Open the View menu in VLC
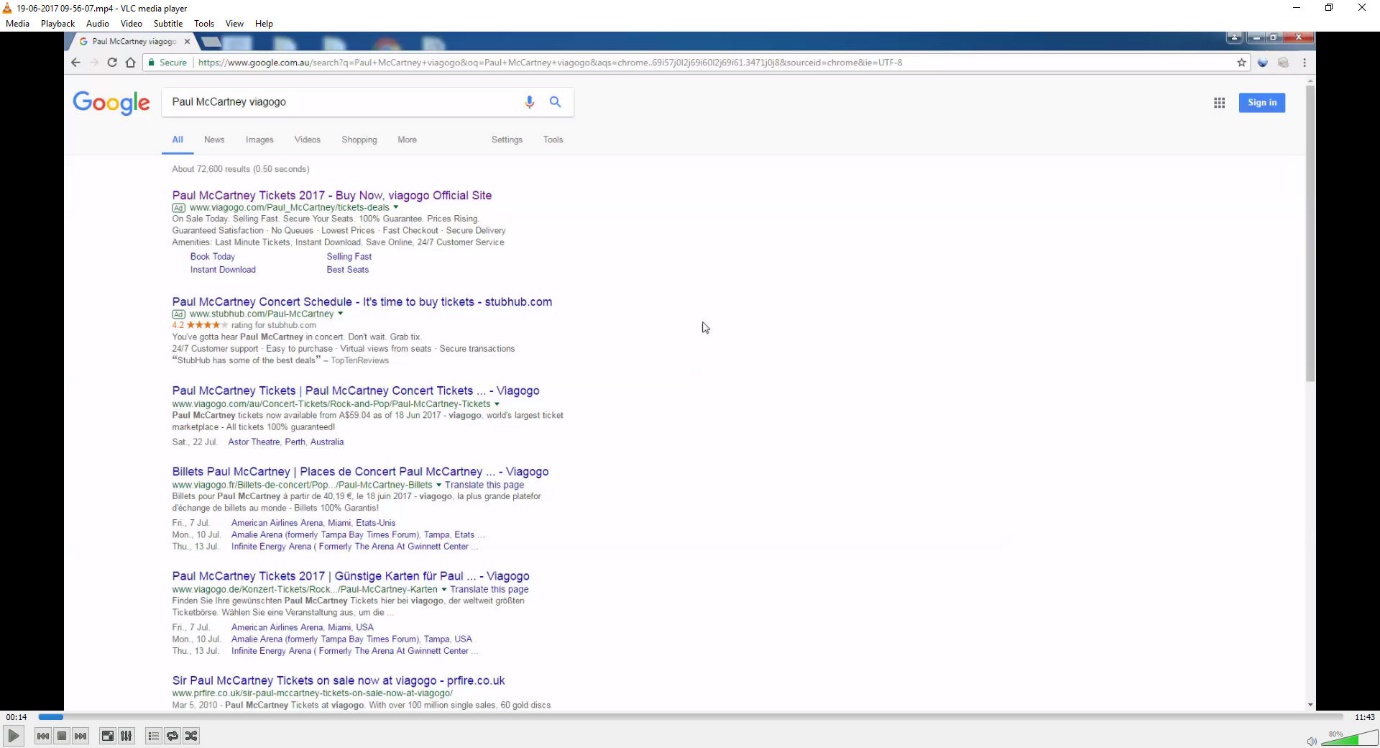 [234, 23]
